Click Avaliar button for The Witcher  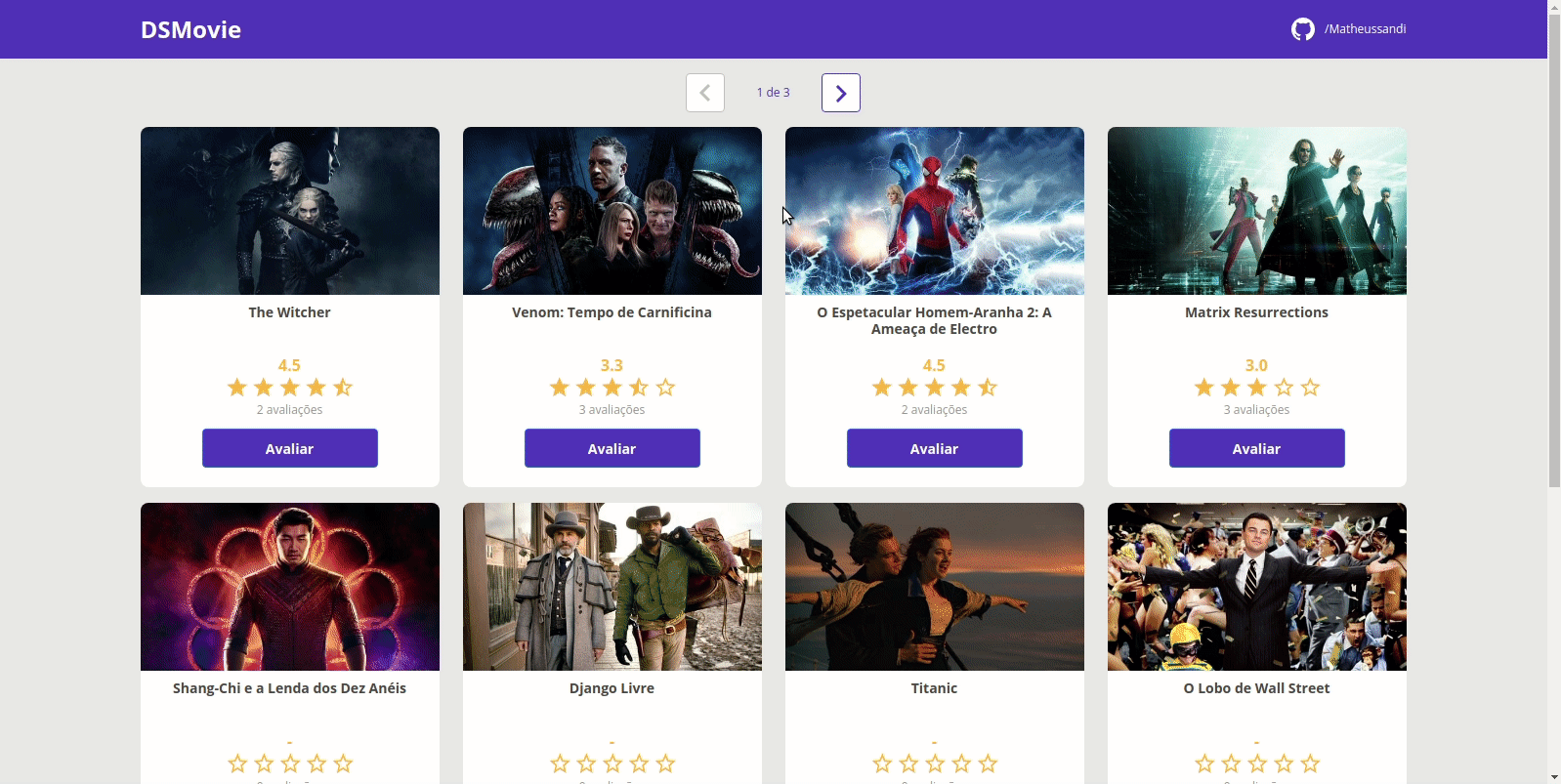click(x=290, y=448)
